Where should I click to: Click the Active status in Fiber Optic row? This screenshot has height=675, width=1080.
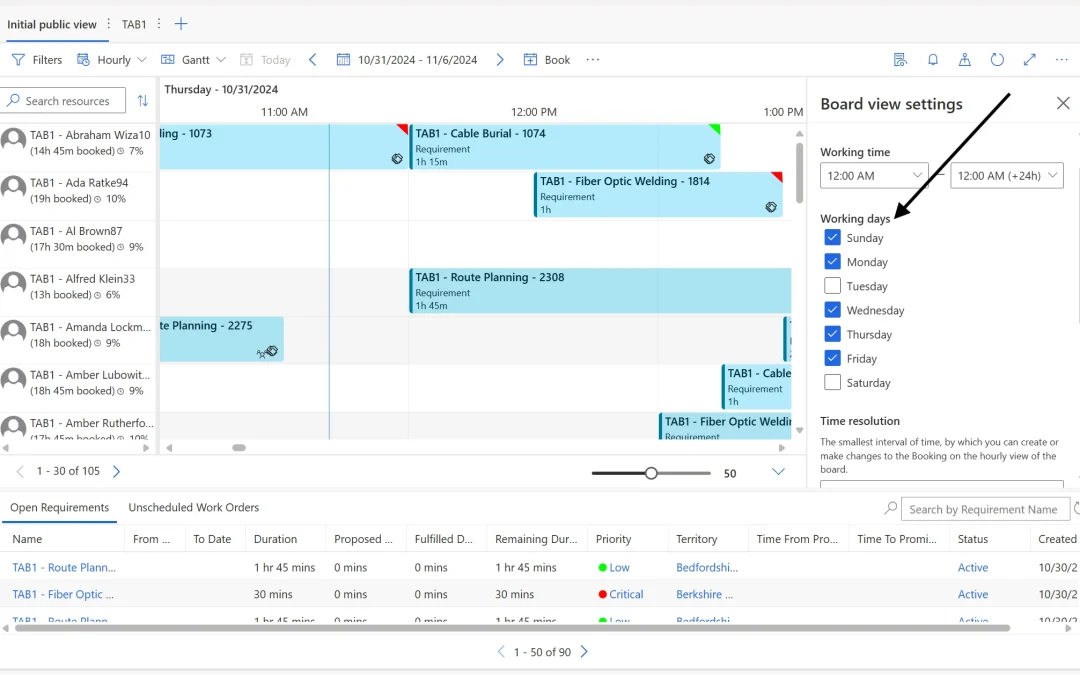point(973,594)
